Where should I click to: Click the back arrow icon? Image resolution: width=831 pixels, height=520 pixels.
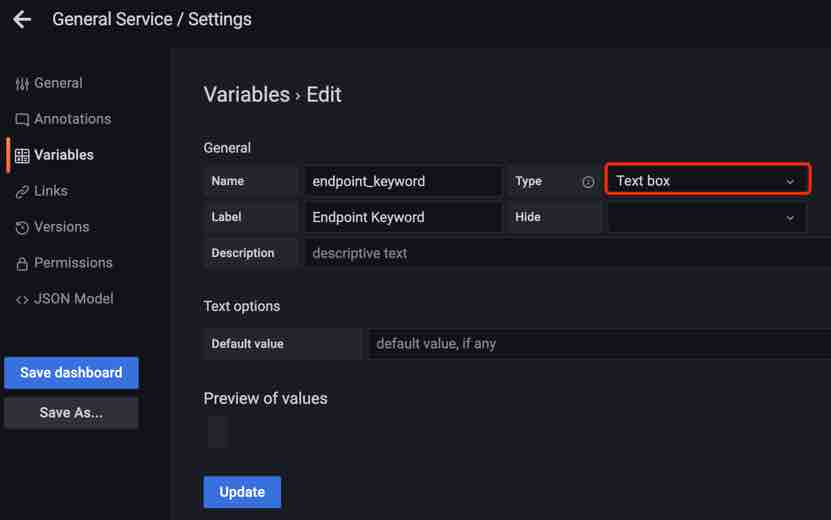(x=22, y=19)
